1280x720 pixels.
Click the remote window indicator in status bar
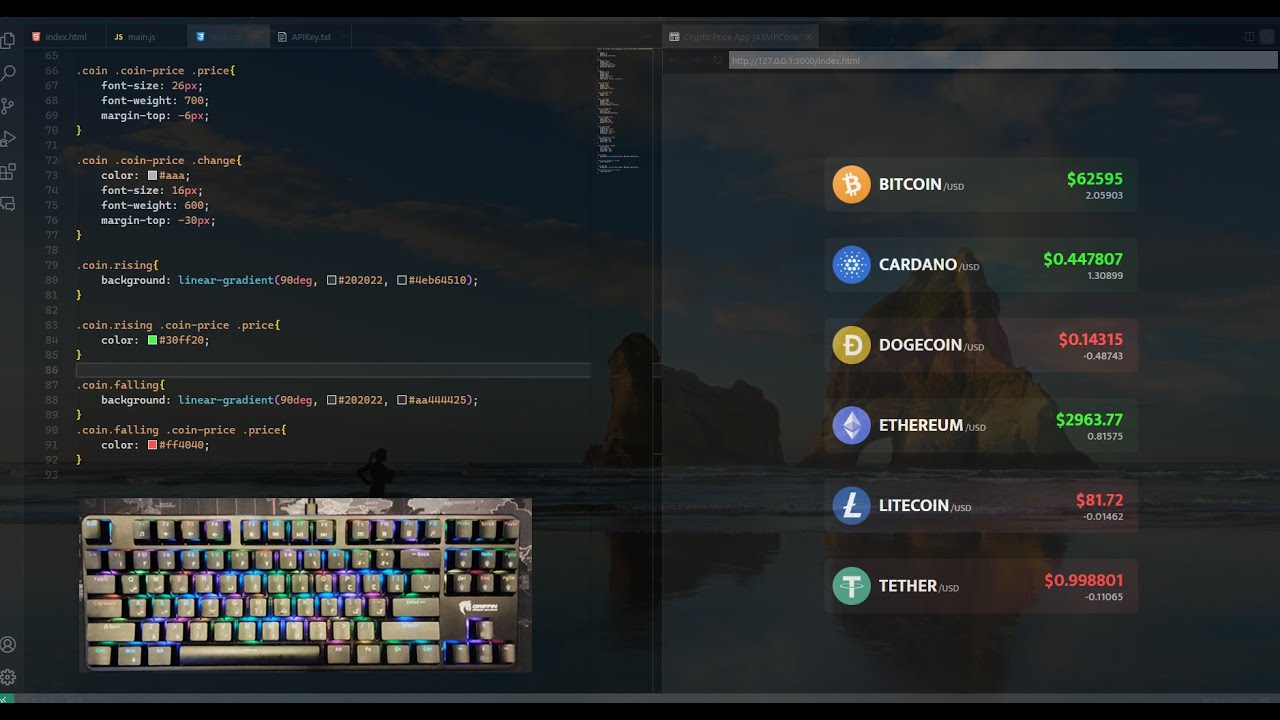pyautogui.click(x=6, y=698)
